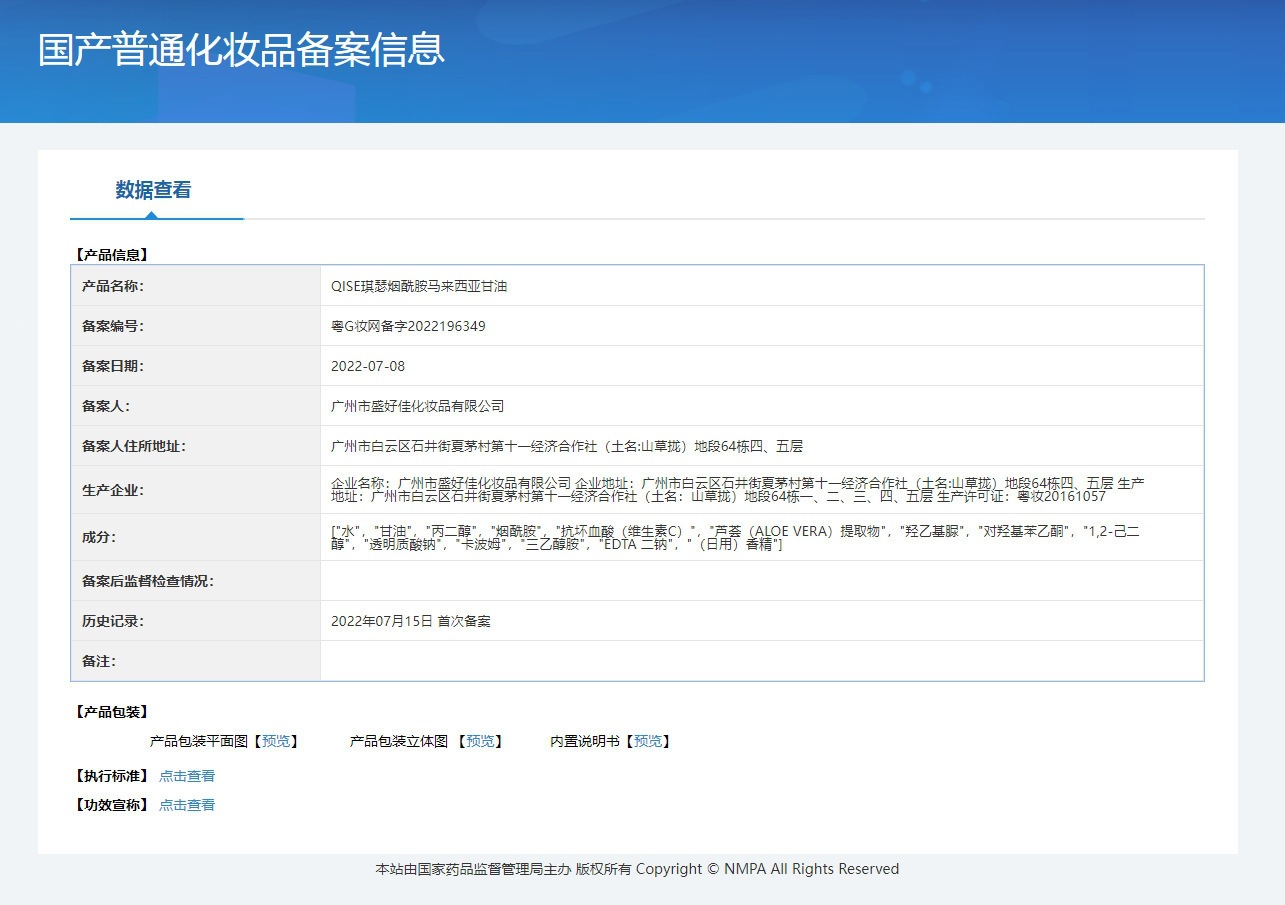Click the 【产品包装】 section heading

(x=111, y=712)
